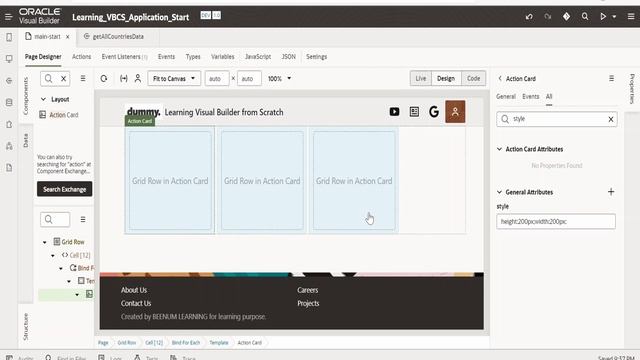Reload the page canvas
This screenshot has height=360, width=640.
coord(104,78)
